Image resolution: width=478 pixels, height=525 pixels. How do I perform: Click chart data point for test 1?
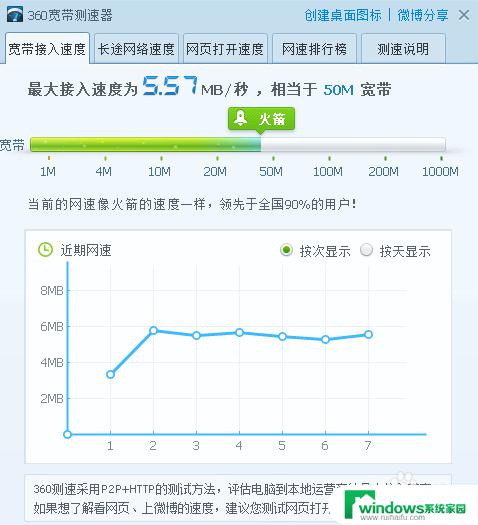pyautogui.click(x=110, y=374)
